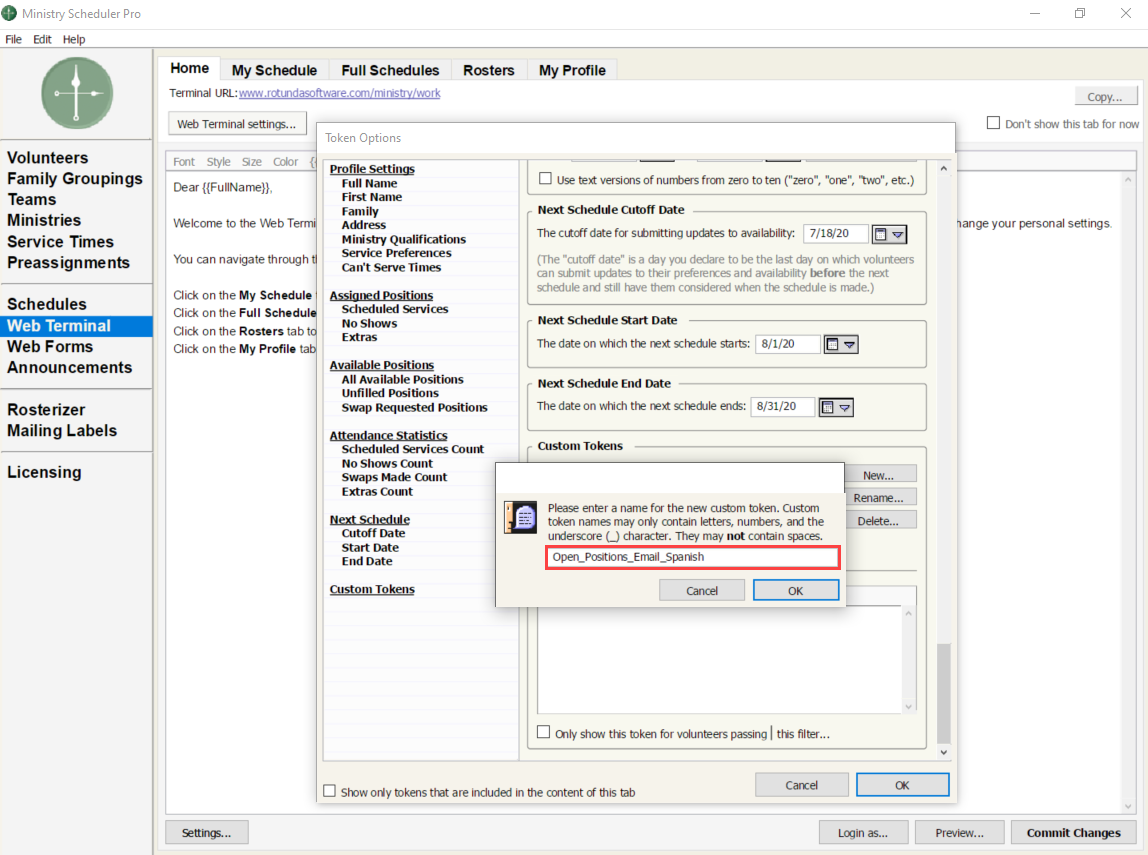1148x855 pixels.
Task: Open the start date calendar picker icon
Action: [x=832, y=344]
